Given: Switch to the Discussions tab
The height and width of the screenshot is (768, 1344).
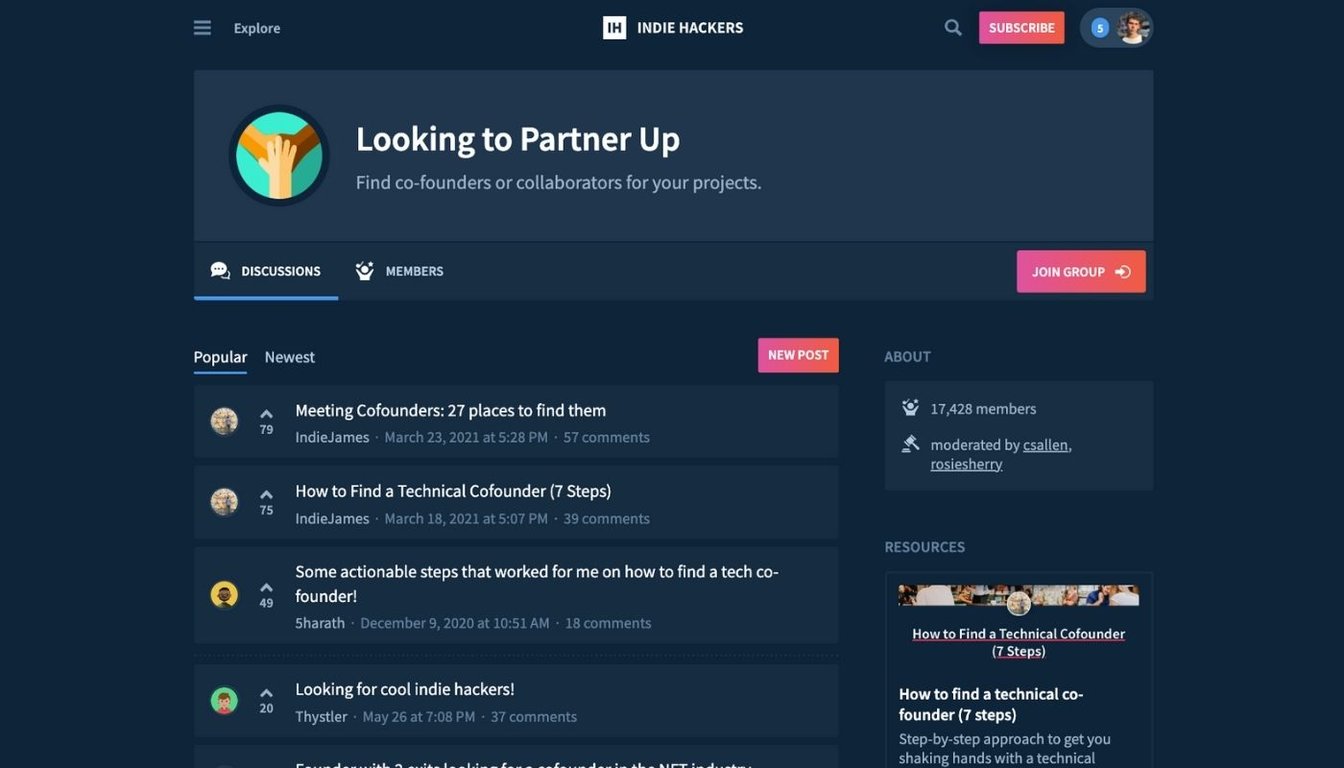Looking at the screenshot, I should (266, 271).
